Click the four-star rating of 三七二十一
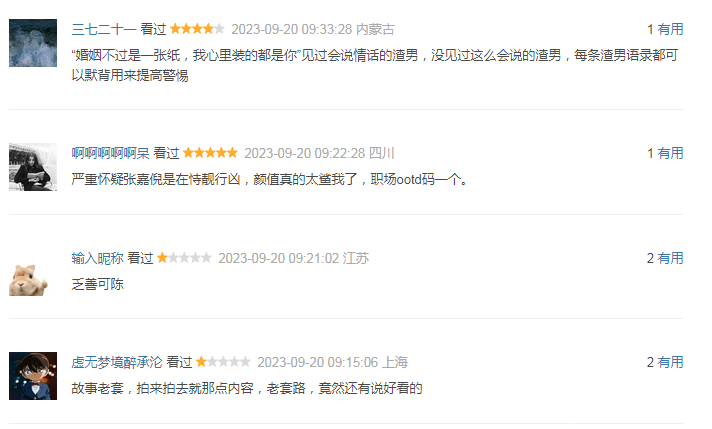712x429 pixels. [197, 29]
